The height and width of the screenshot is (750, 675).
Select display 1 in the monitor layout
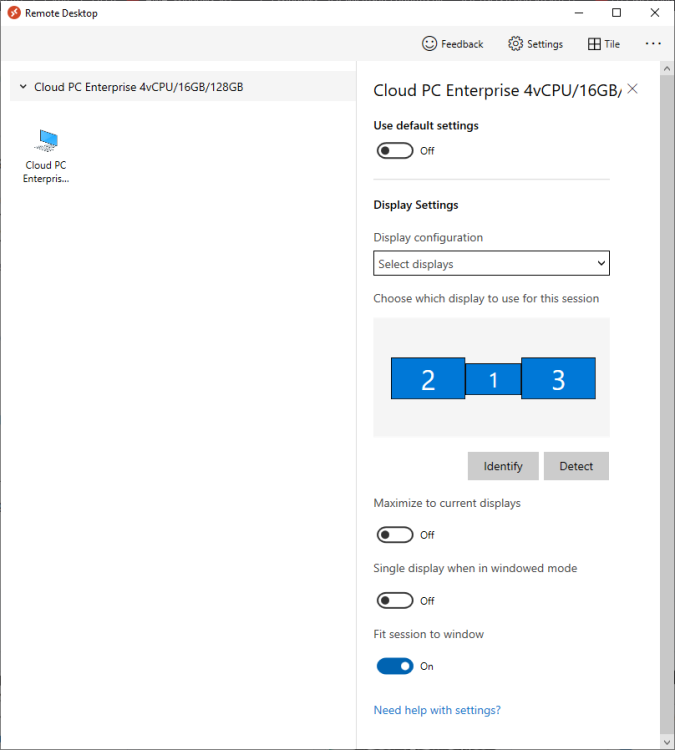click(493, 379)
